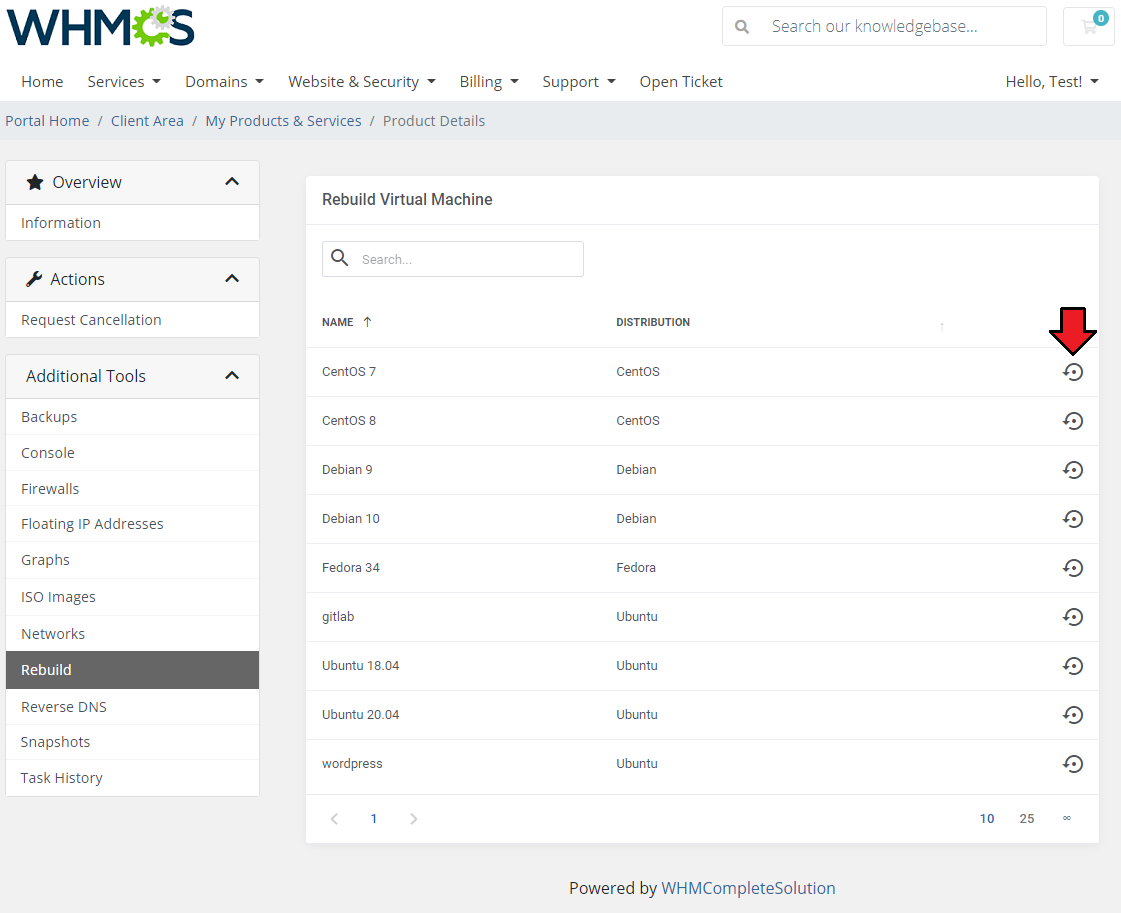
Task: Click the rebuild icon for gitlab
Action: pos(1072,617)
